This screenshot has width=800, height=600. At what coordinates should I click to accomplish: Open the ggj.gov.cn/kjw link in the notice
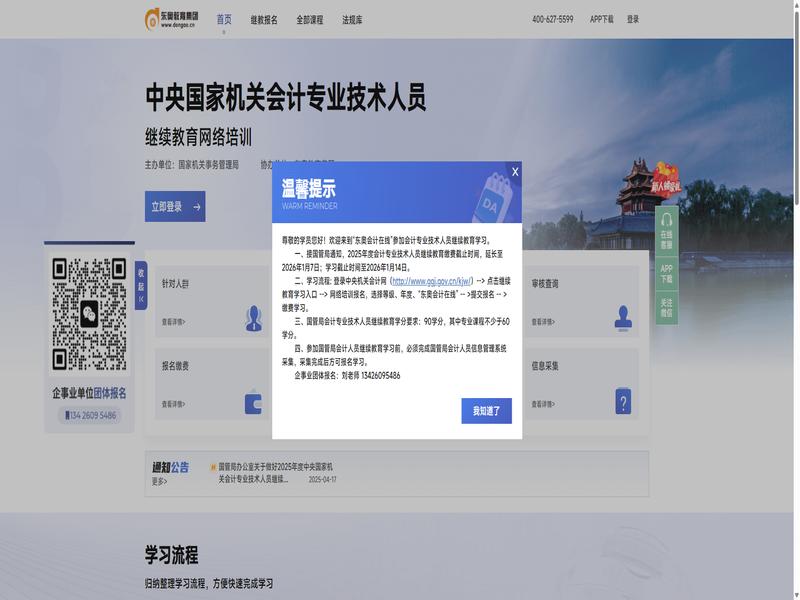pyautogui.click(x=431, y=282)
